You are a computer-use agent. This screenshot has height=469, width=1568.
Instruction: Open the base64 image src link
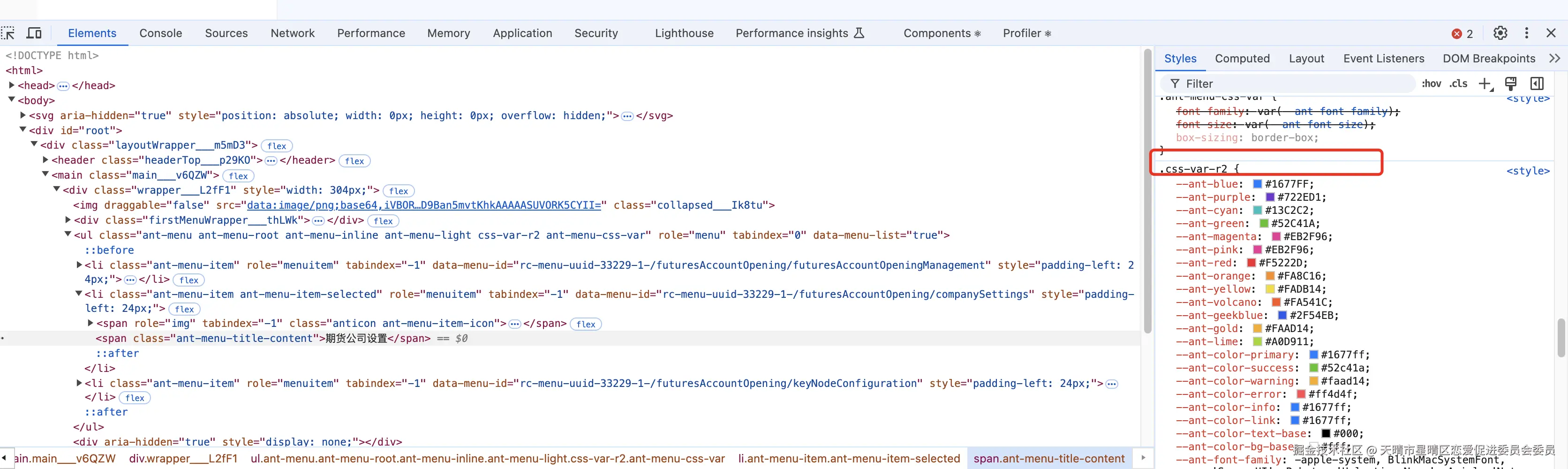point(424,205)
